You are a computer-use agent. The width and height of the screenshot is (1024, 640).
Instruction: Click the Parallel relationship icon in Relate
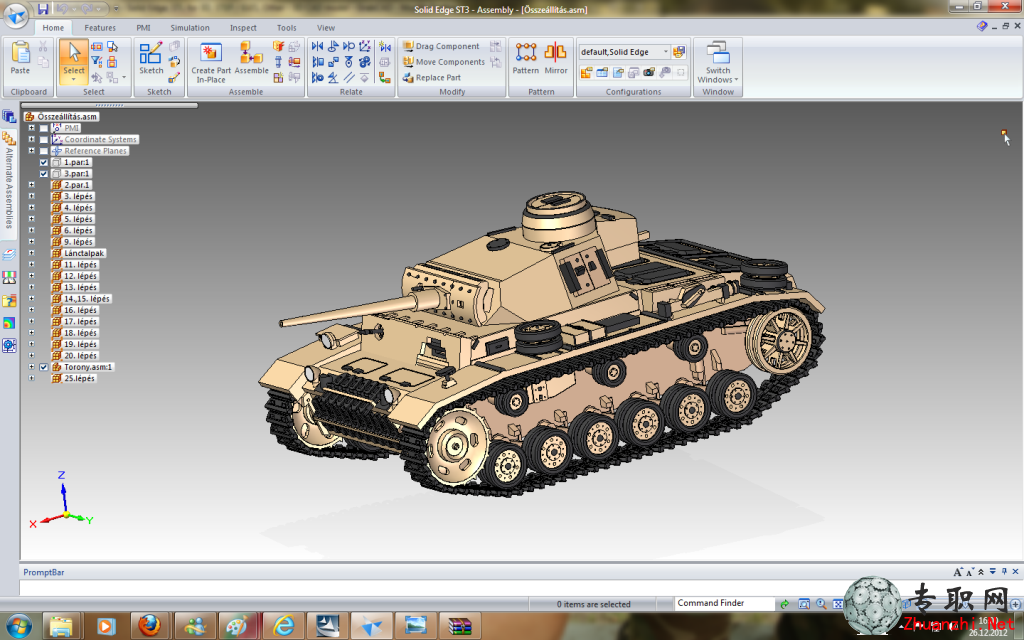349,78
